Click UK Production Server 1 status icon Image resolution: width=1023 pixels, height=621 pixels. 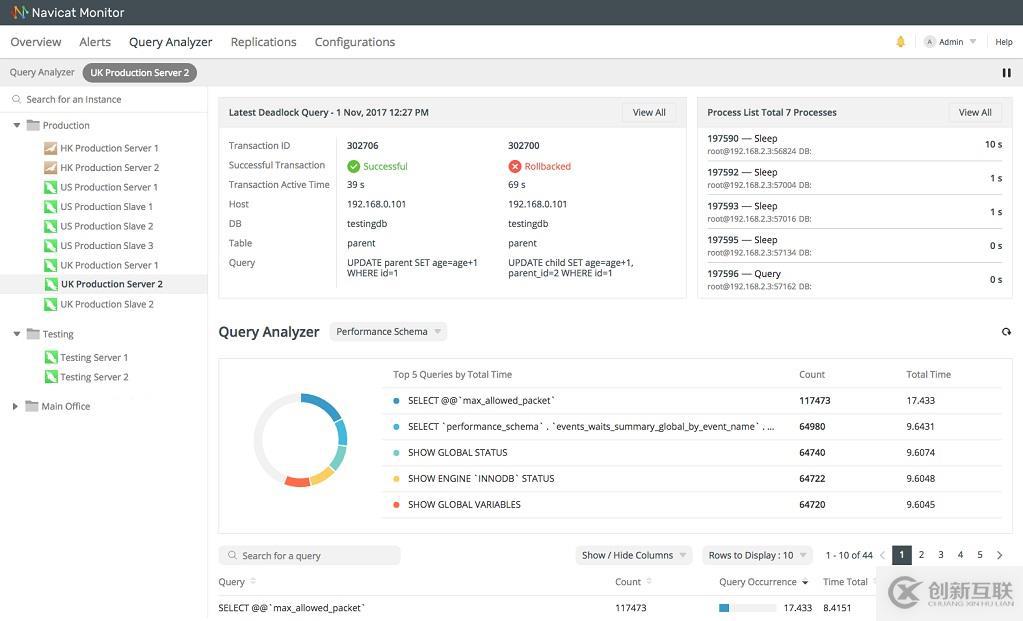pos(50,265)
